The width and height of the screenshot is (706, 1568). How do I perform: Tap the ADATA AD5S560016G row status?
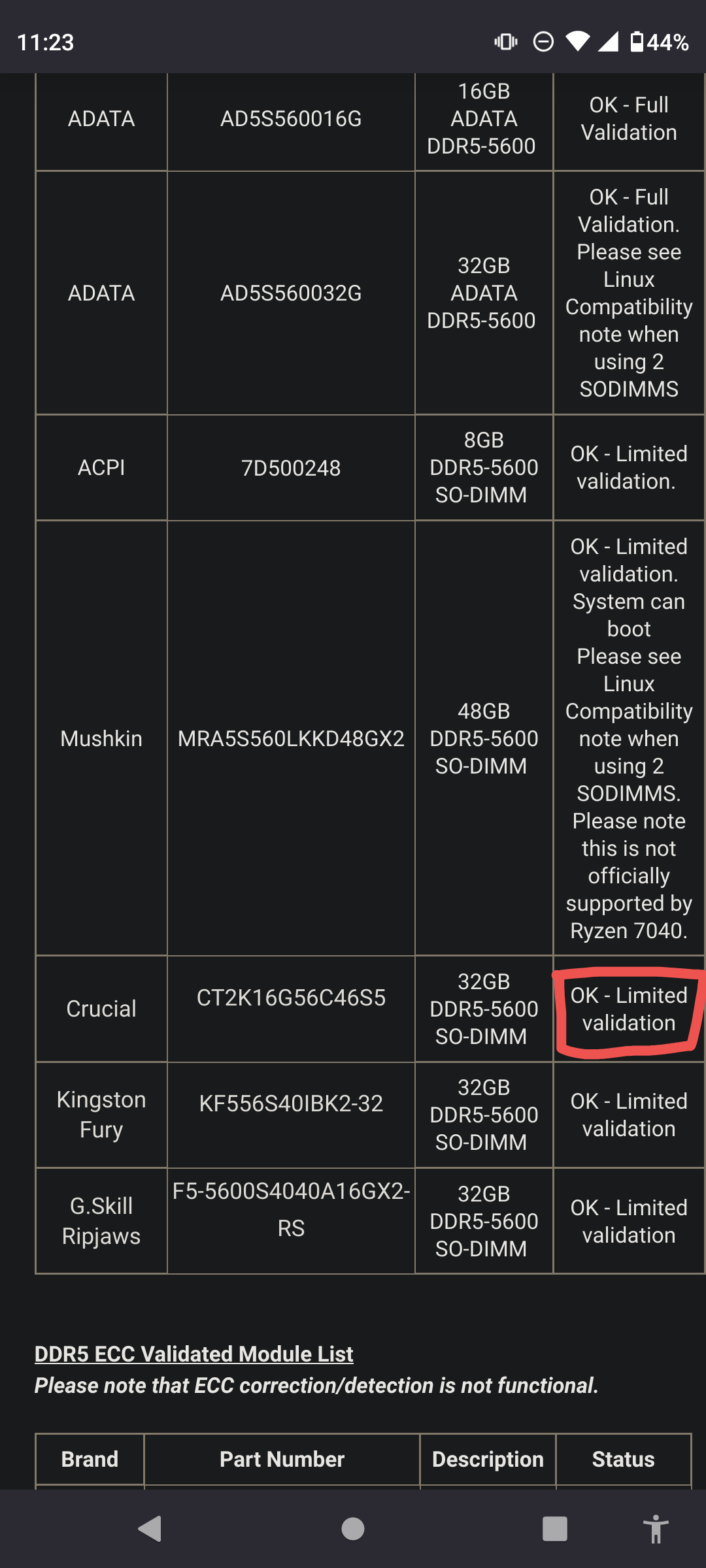(628, 119)
